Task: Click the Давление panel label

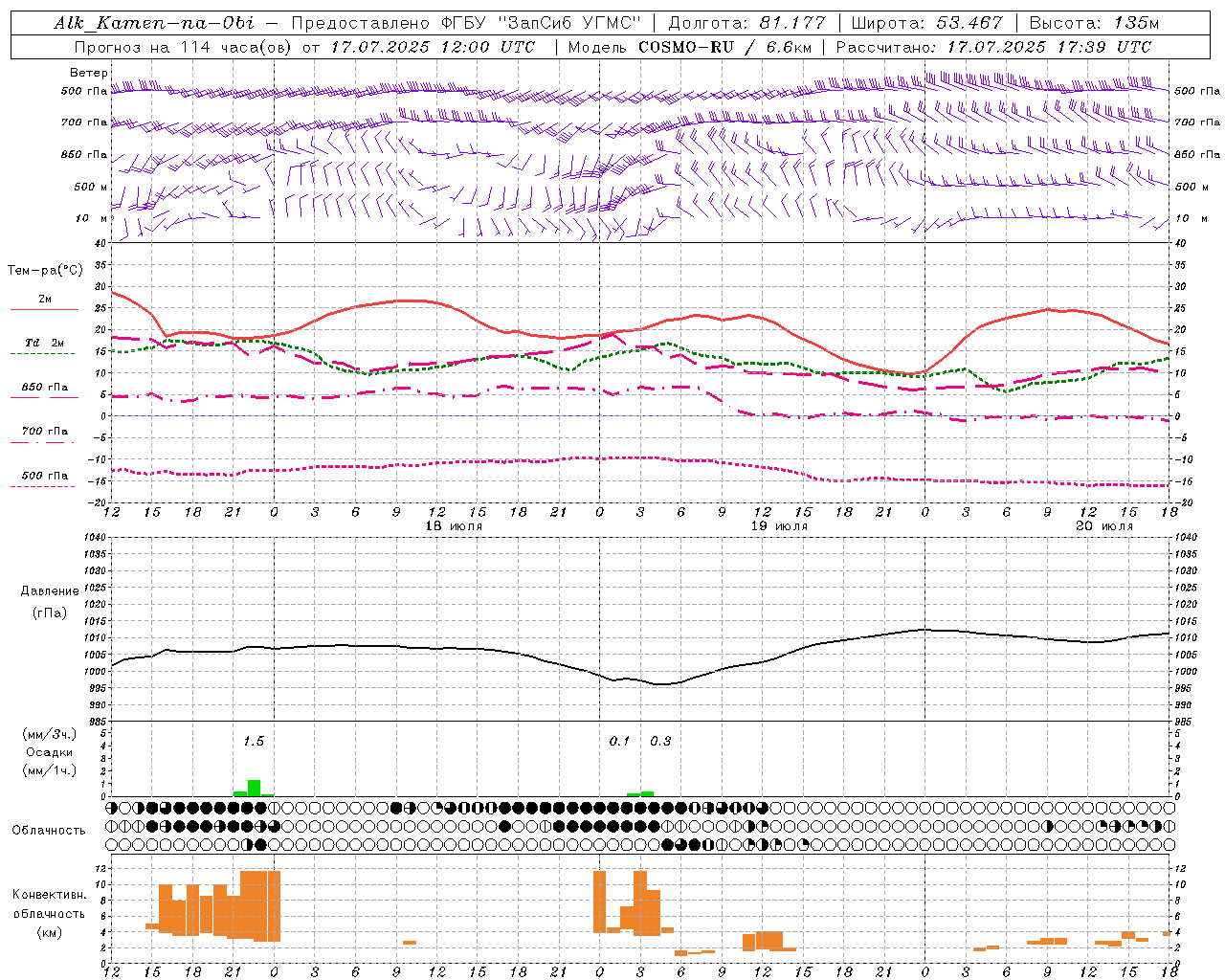Action: coord(50,591)
